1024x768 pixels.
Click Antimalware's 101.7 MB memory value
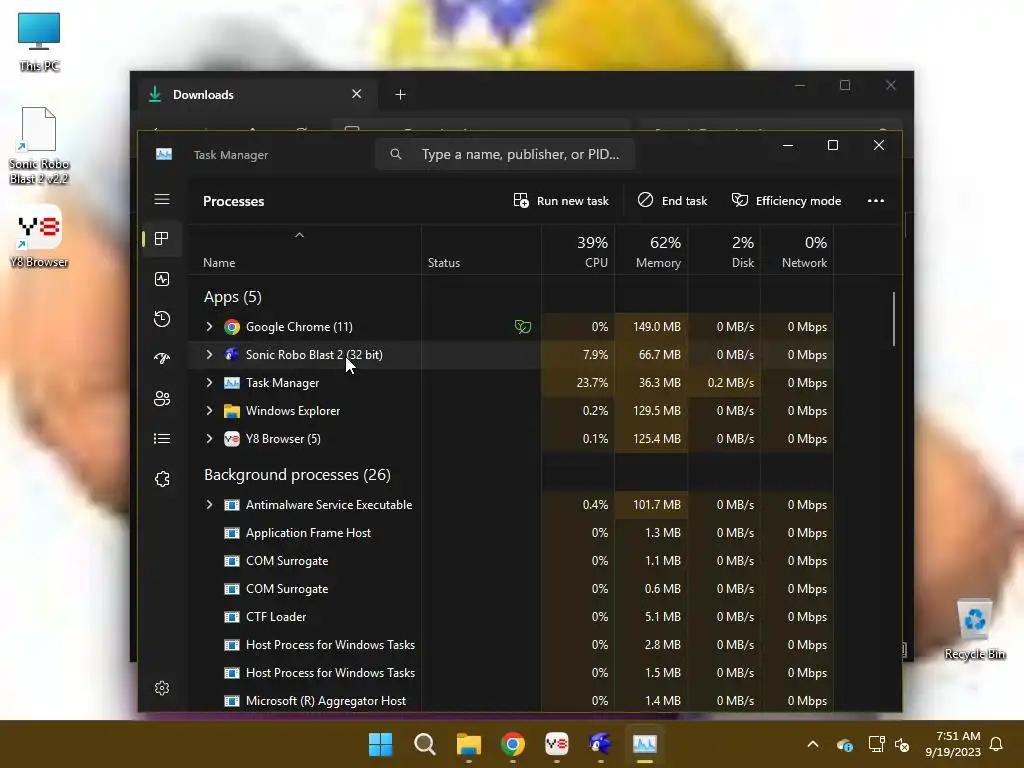tap(656, 505)
